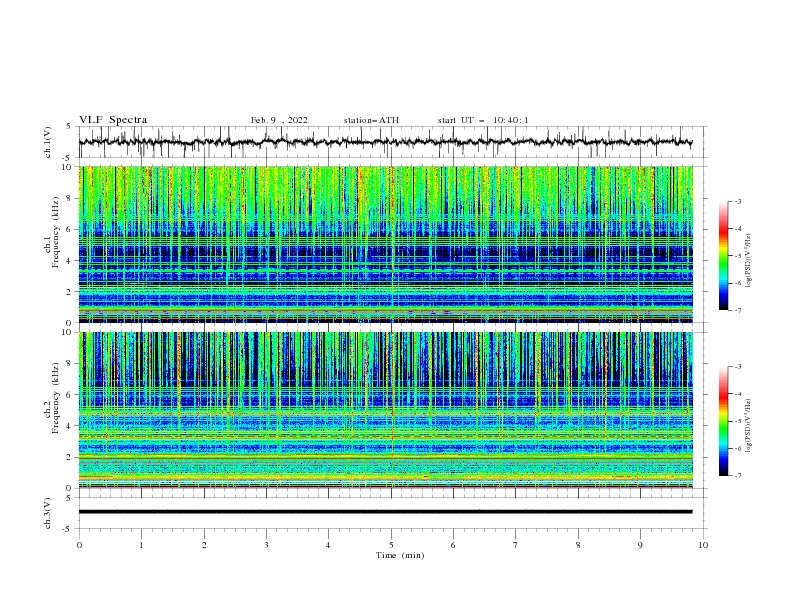This screenshot has width=792, height=612.
Task: Click time axis tick label "10"
Action: pos(703,545)
